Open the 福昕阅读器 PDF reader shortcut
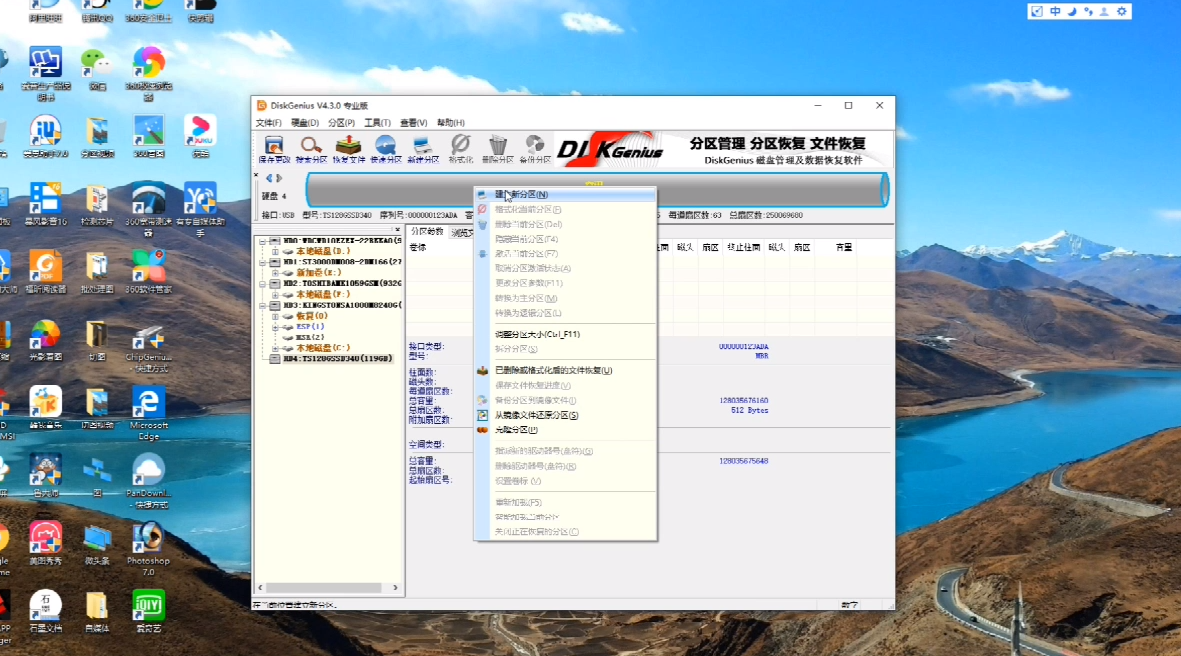Screen dimensions: 1181x656 (x=45, y=271)
